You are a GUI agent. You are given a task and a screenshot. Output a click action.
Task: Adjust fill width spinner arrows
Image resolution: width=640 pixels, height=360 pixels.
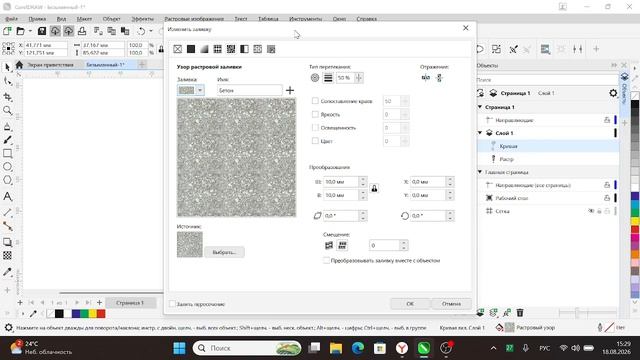pos(362,182)
